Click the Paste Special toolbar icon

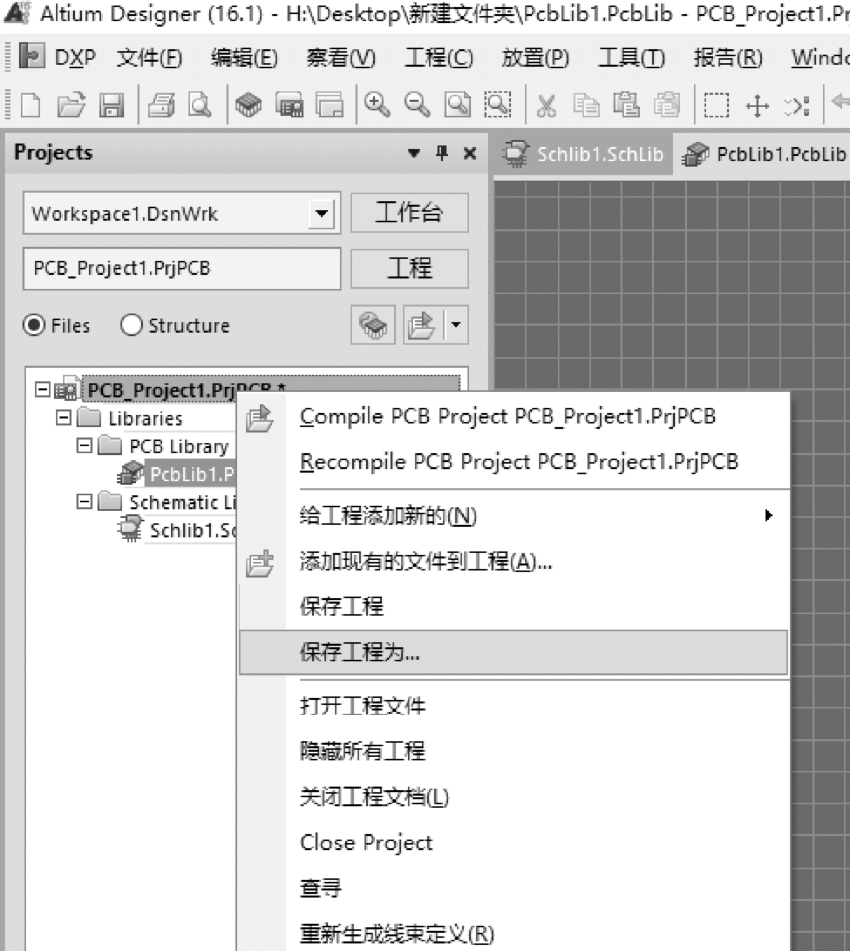pos(667,106)
